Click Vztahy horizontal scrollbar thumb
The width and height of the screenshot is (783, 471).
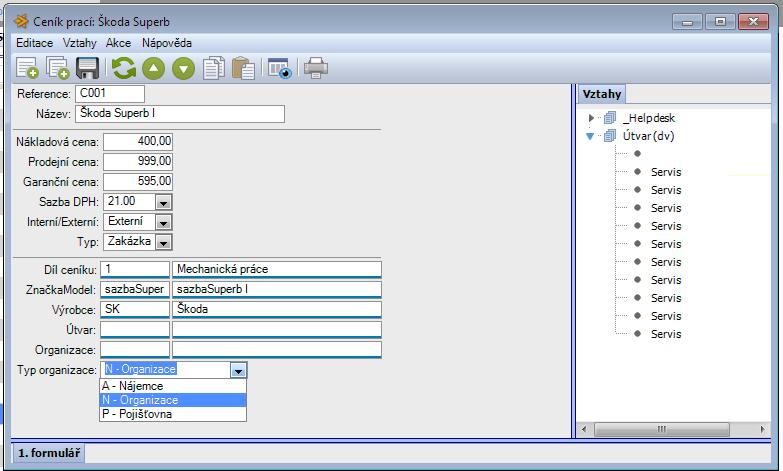pyautogui.click(x=661, y=429)
